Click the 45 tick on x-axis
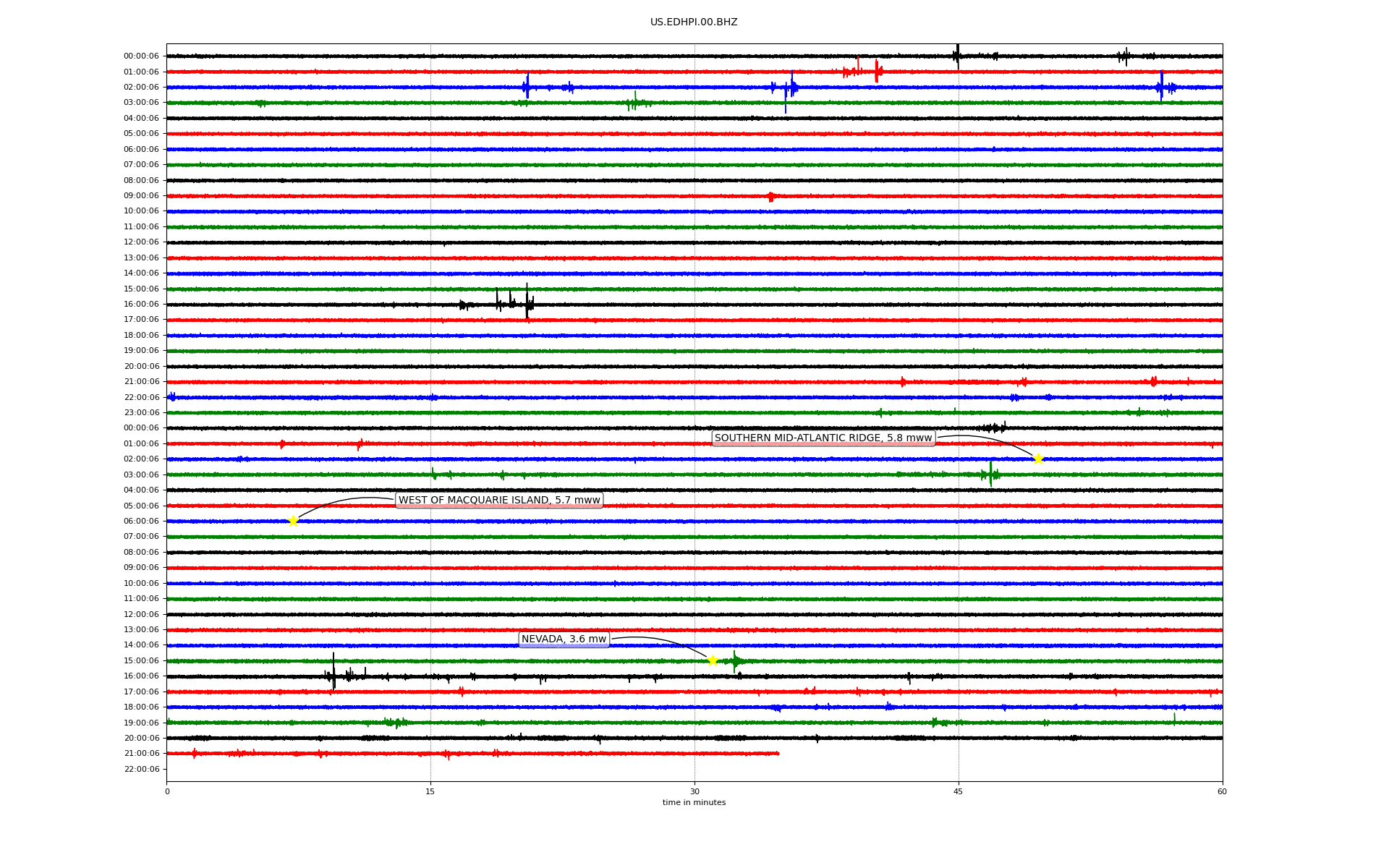1389x868 pixels. 958,791
